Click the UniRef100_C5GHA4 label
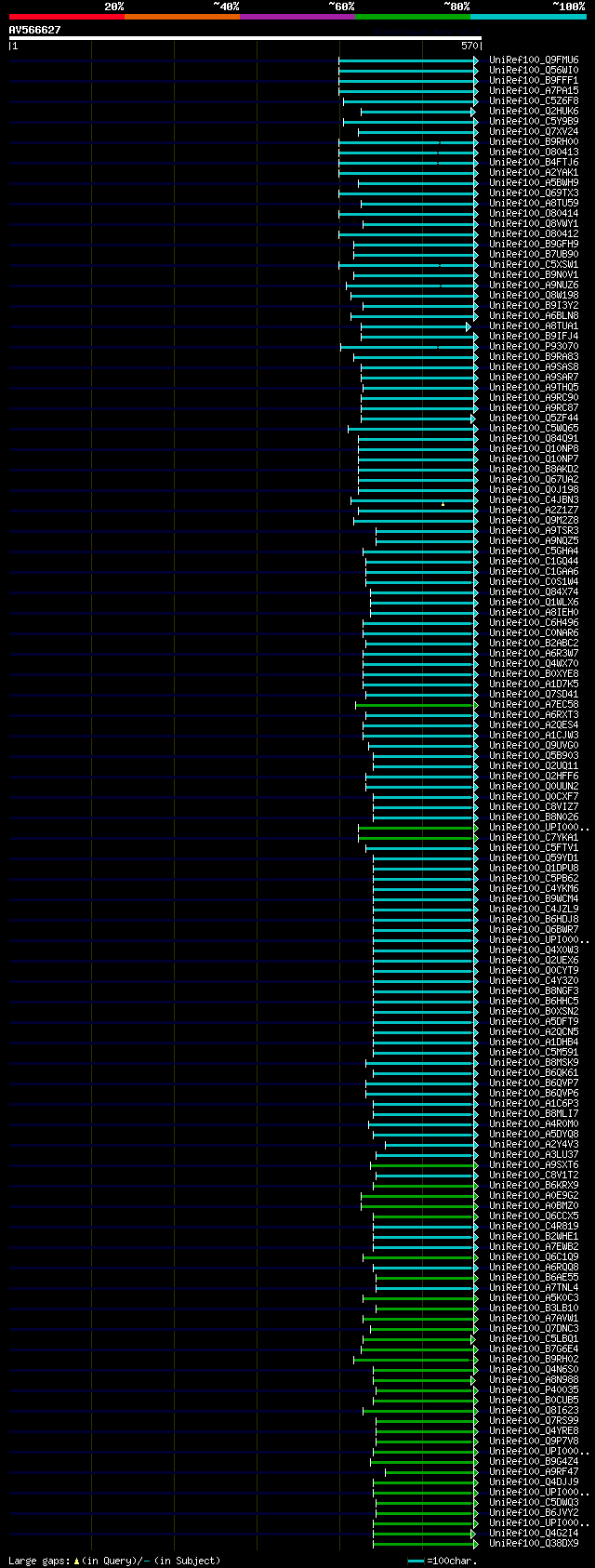The width and height of the screenshot is (595, 1568). point(534,551)
